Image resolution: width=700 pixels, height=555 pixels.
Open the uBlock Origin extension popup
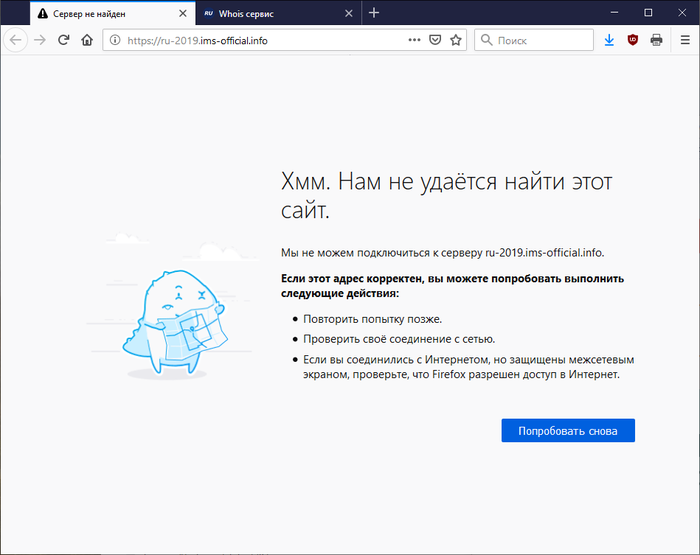pyautogui.click(x=633, y=40)
